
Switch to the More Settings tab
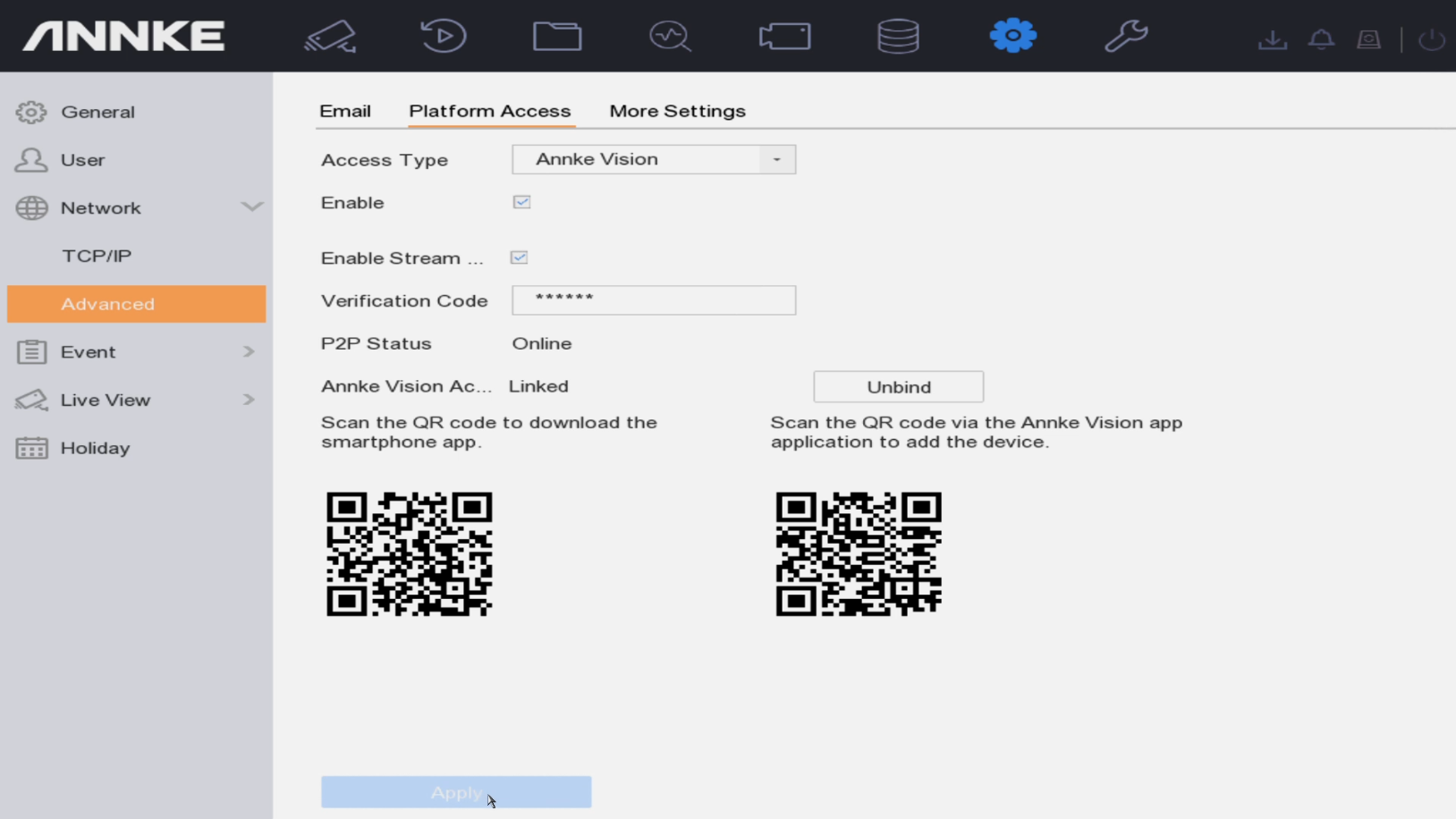[x=677, y=111]
